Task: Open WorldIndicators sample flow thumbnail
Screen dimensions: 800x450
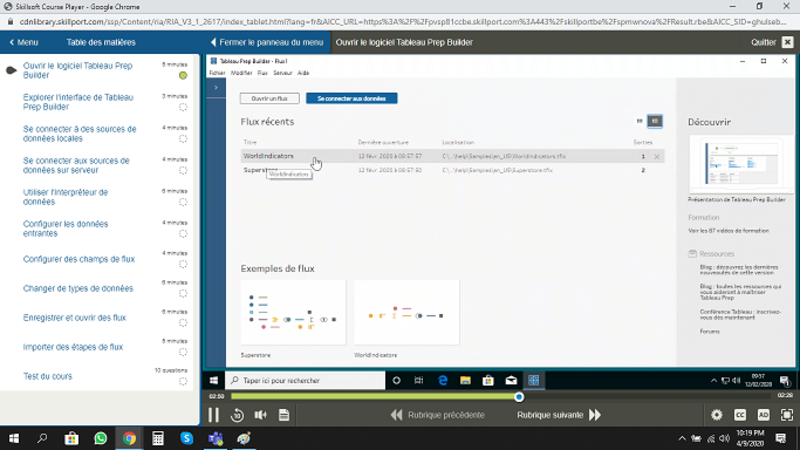Action: (407, 312)
